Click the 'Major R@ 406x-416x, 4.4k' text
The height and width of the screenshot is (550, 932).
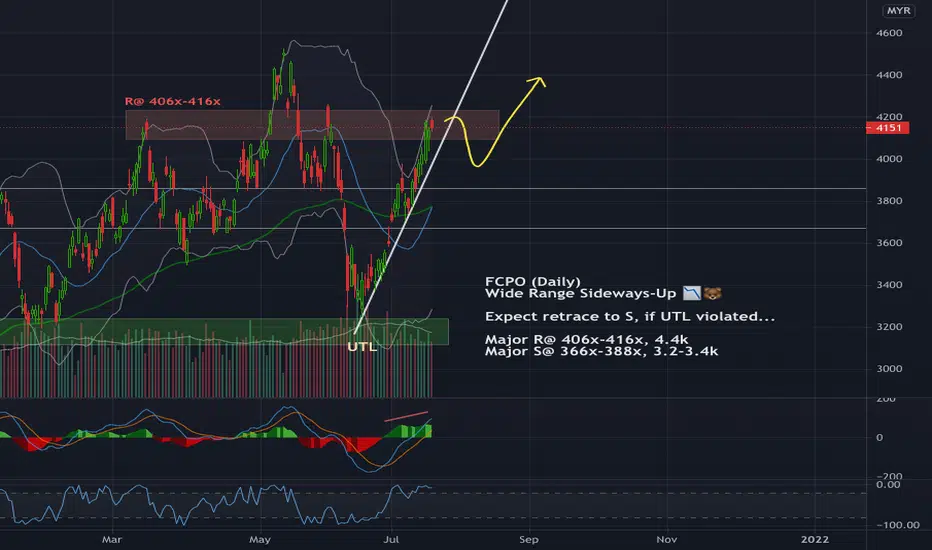point(587,340)
